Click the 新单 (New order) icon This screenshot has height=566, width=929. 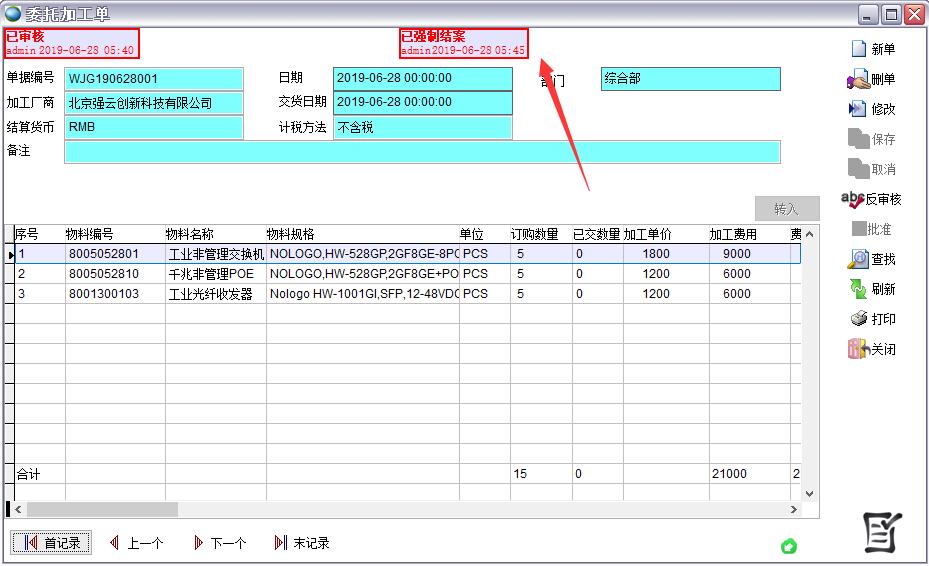click(x=858, y=49)
